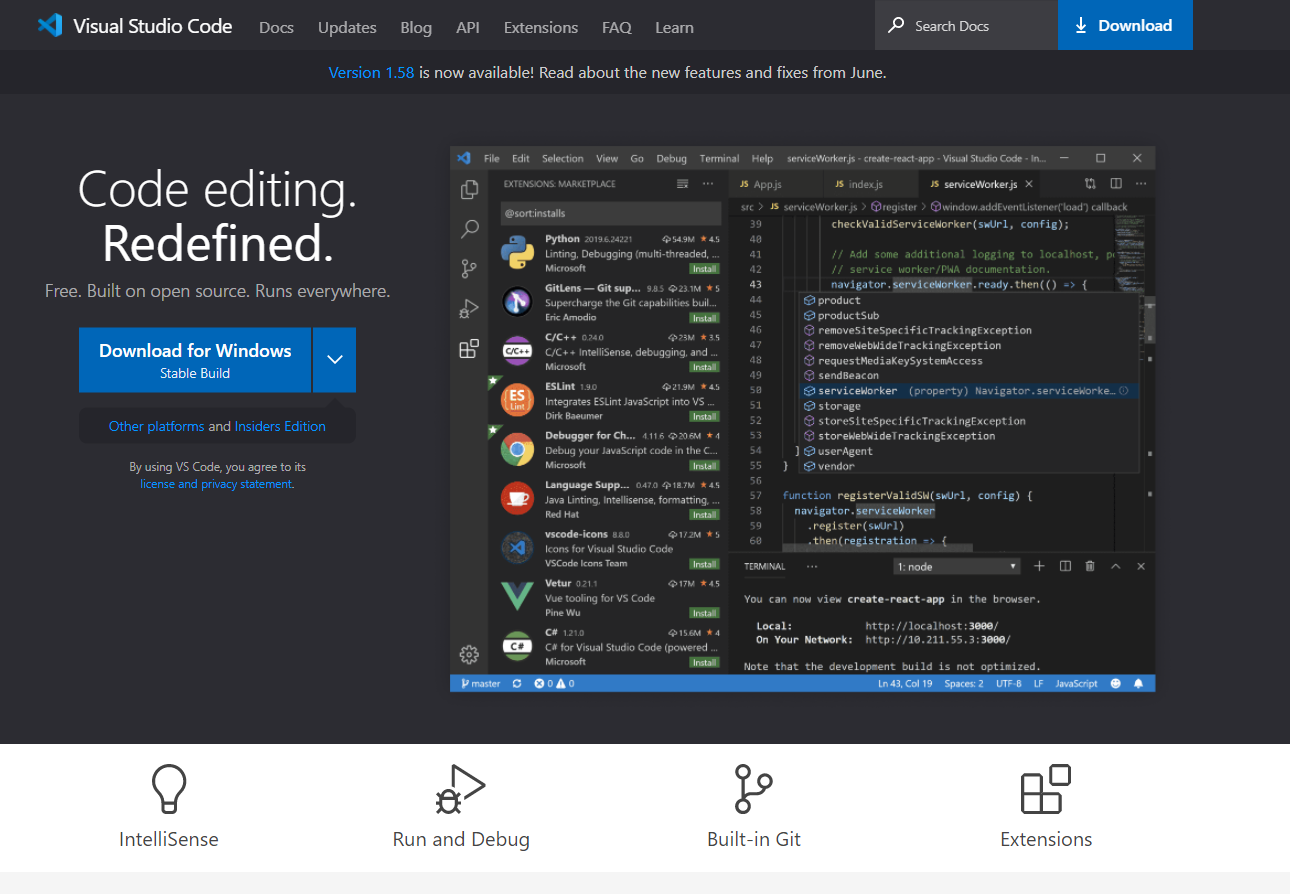Click the blue Download button in the header
The height and width of the screenshot is (894, 1290).
pos(1125,25)
